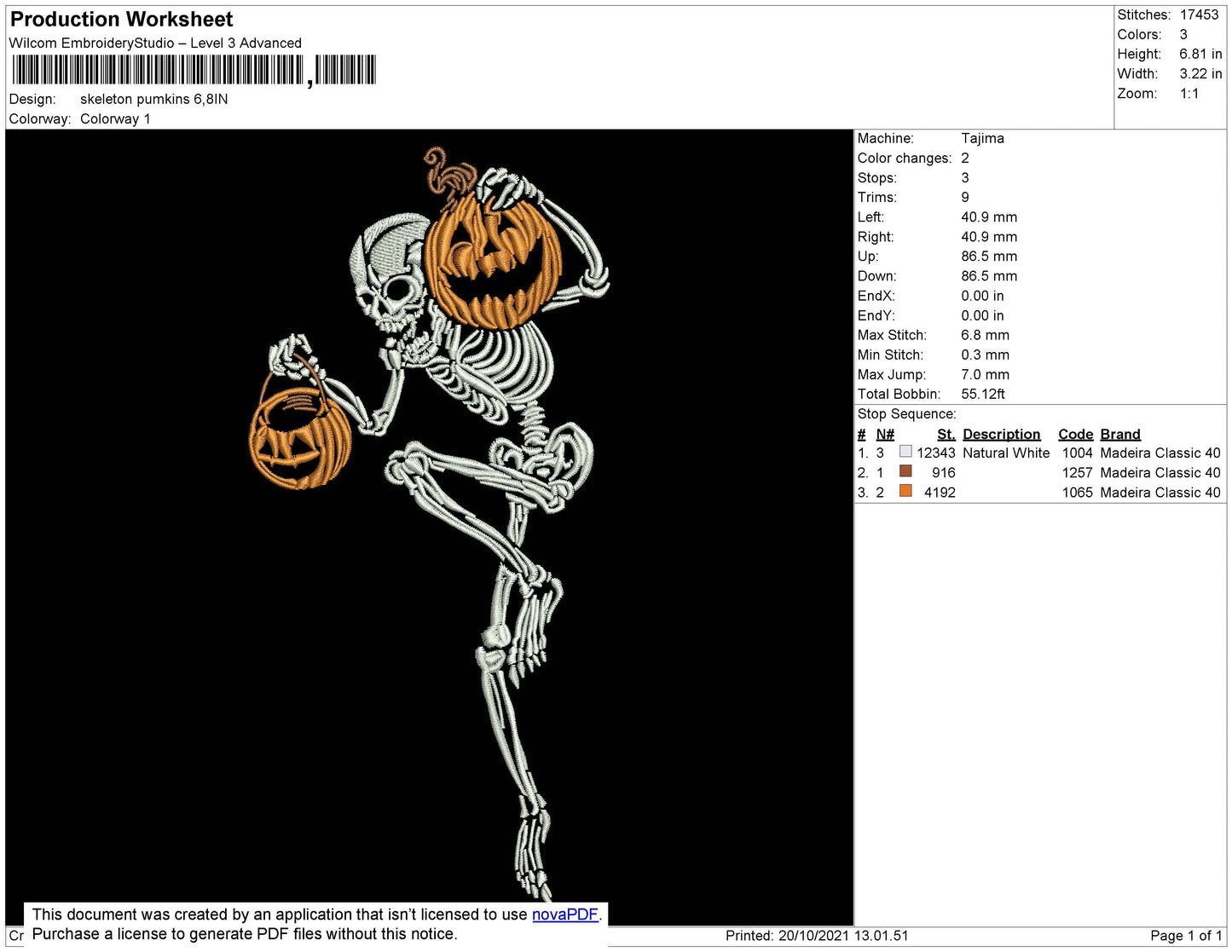Click the Max Jump value '7.0 mm'
The image size is (1232, 952).
985,374
